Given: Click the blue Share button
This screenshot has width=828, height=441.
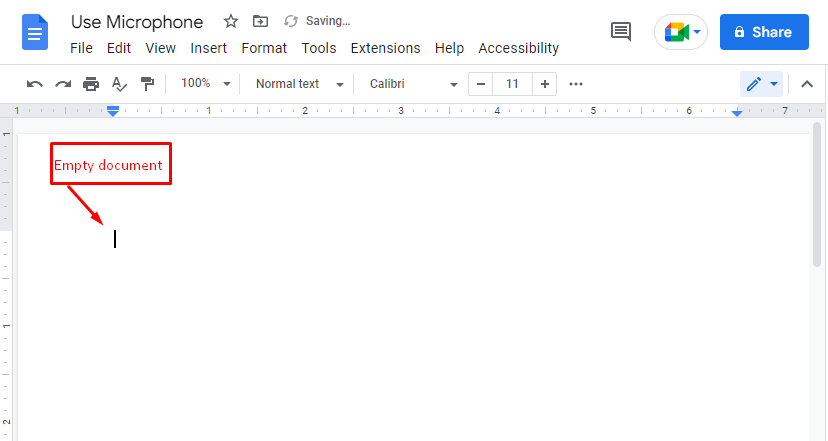Looking at the screenshot, I should click(x=764, y=32).
